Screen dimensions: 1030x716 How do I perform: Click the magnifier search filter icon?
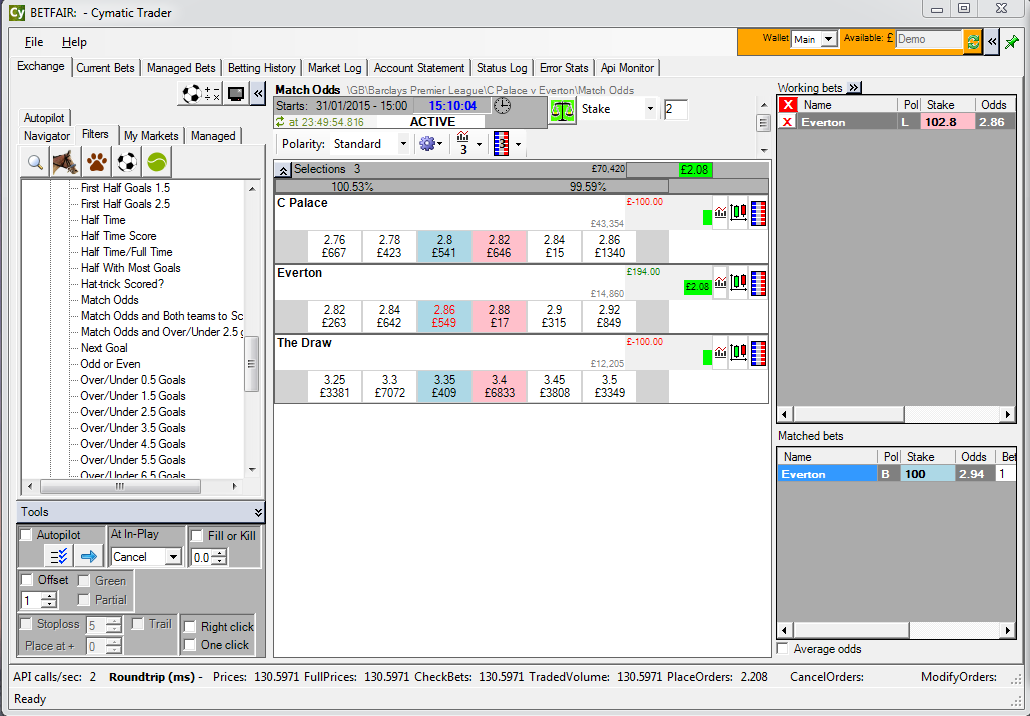pyautogui.click(x=35, y=162)
